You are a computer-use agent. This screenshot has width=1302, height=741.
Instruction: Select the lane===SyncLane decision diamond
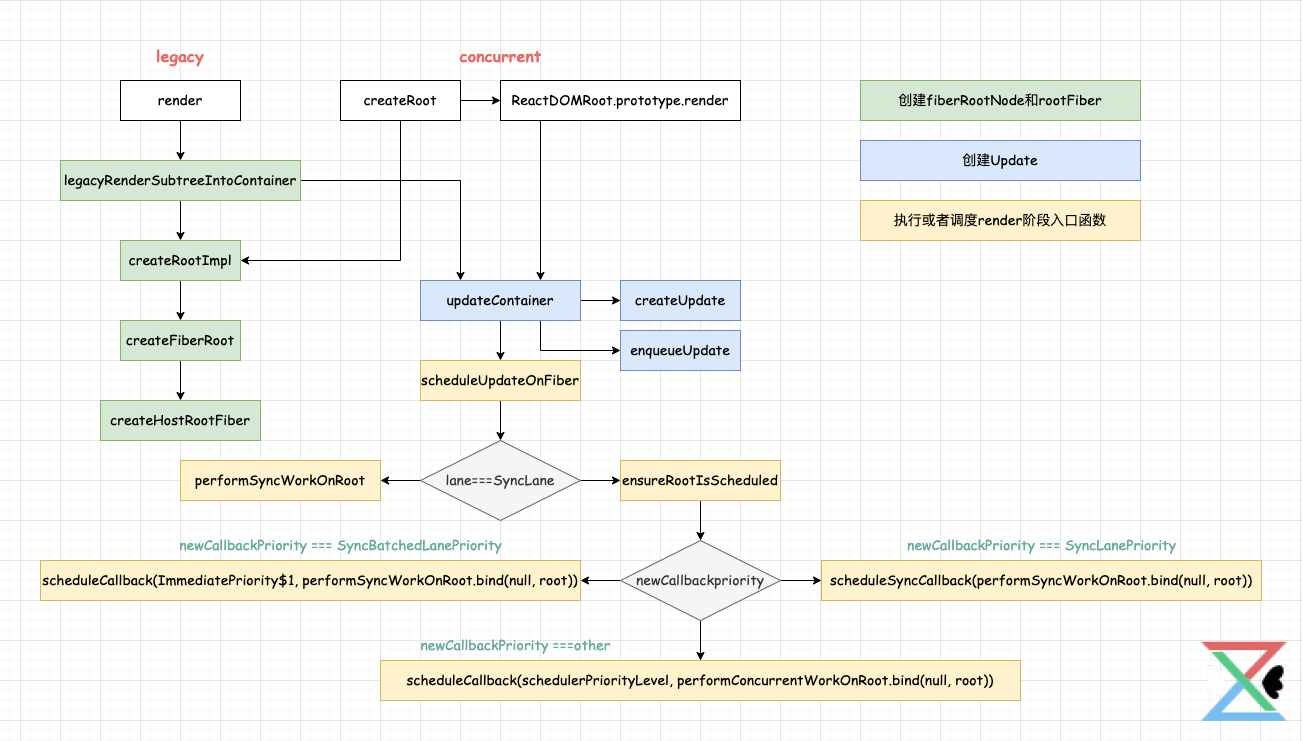click(x=500, y=481)
